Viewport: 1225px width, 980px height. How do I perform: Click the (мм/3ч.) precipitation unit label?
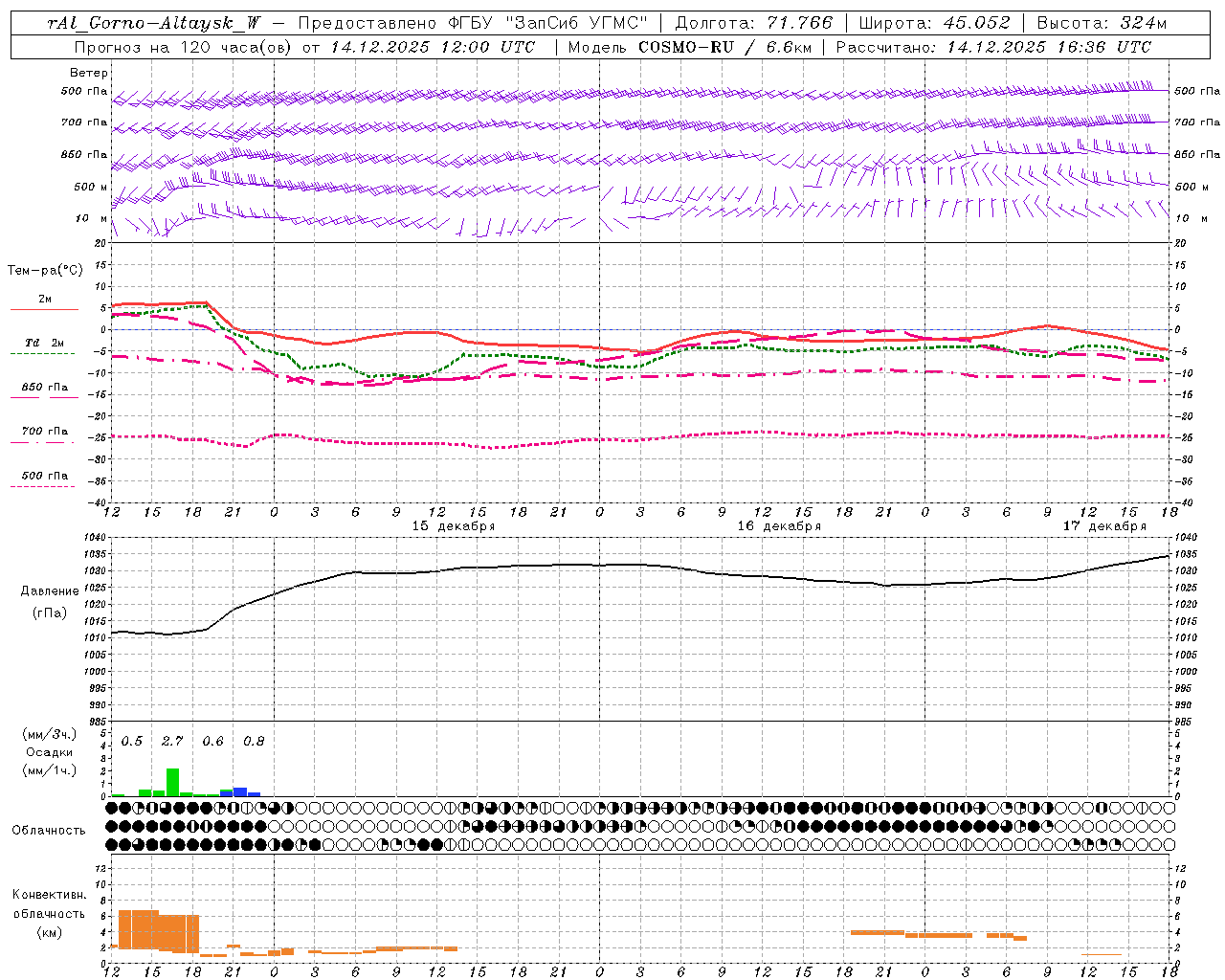pos(50,735)
